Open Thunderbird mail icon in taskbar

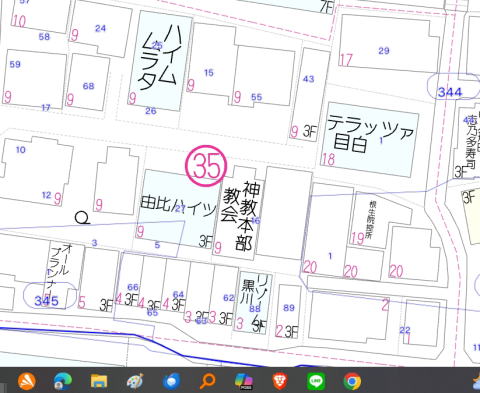click(172, 381)
